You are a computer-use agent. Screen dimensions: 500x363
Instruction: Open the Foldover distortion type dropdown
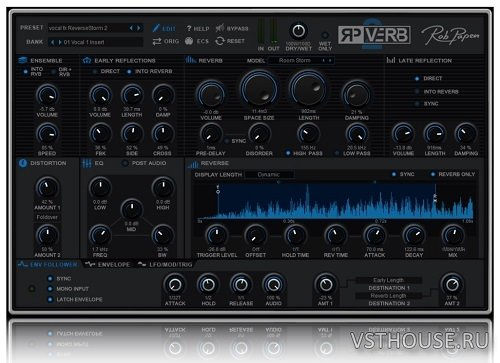point(47,217)
